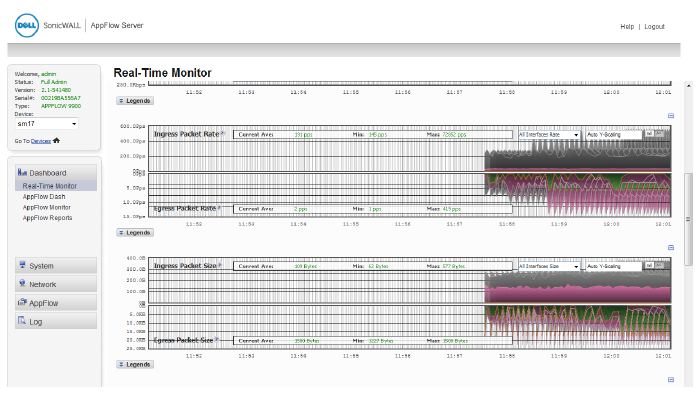Click the page scrollbar thumb
Image resolution: width=700 pixels, height=411 pixels.
[688, 219]
